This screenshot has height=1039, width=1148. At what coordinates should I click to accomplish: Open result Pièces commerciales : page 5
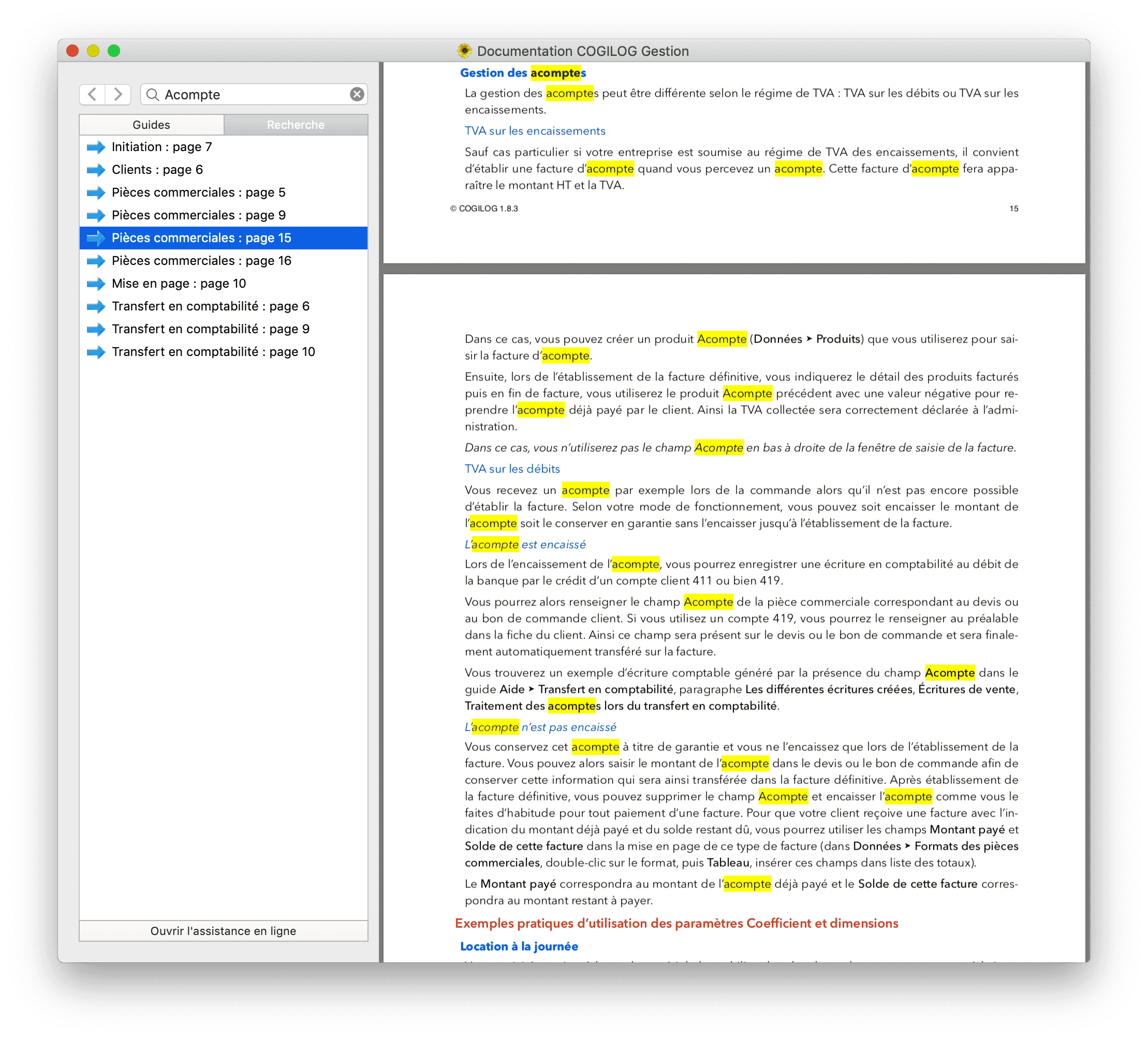[x=224, y=192]
